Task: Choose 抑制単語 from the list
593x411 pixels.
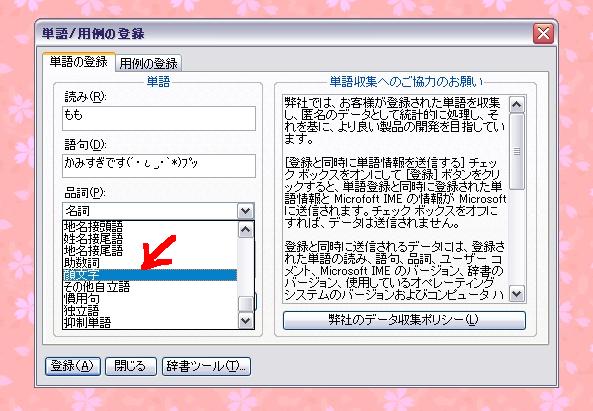Action: 150,323
